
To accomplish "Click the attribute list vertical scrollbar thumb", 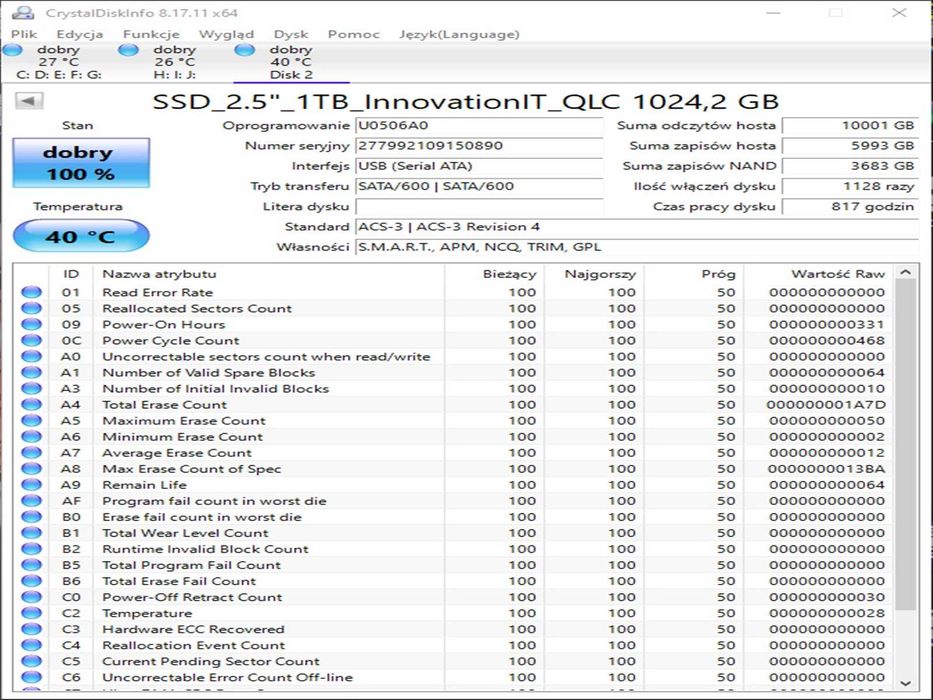I will 906,445.
